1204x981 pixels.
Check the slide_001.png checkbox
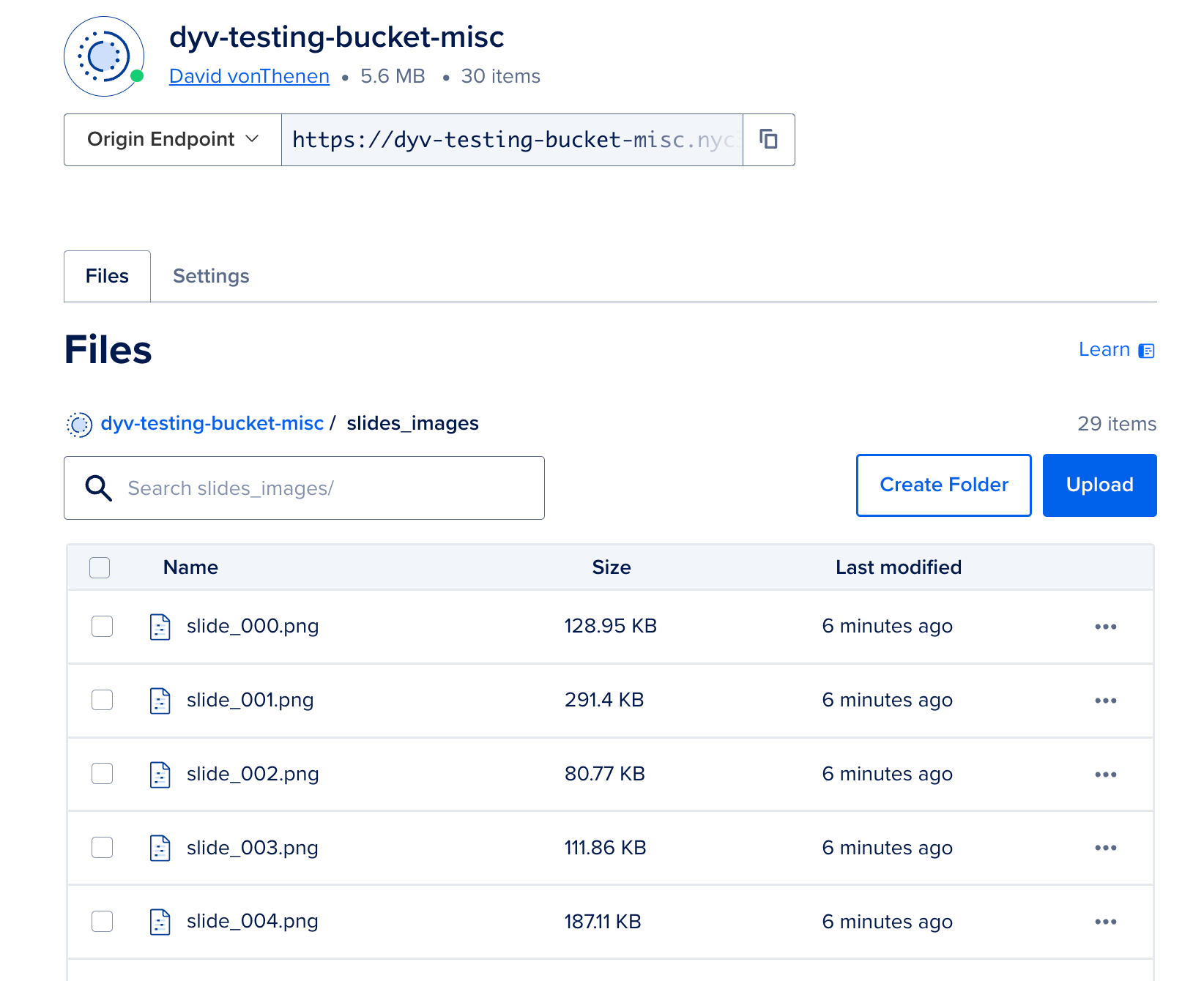pyautogui.click(x=102, y=701)
